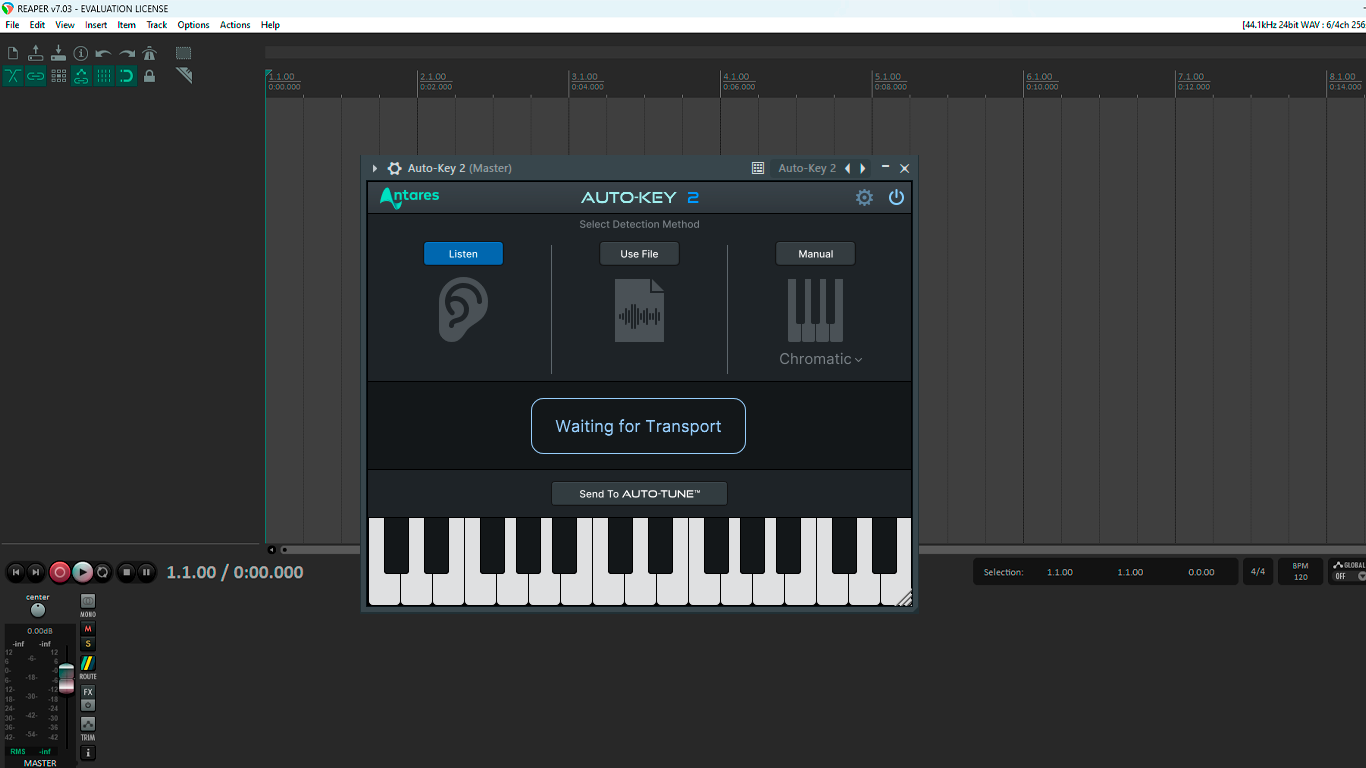Click the Manual detection button
Image resolution: width=1366 pixels, height=768 pixels.
tap(815, 254)
